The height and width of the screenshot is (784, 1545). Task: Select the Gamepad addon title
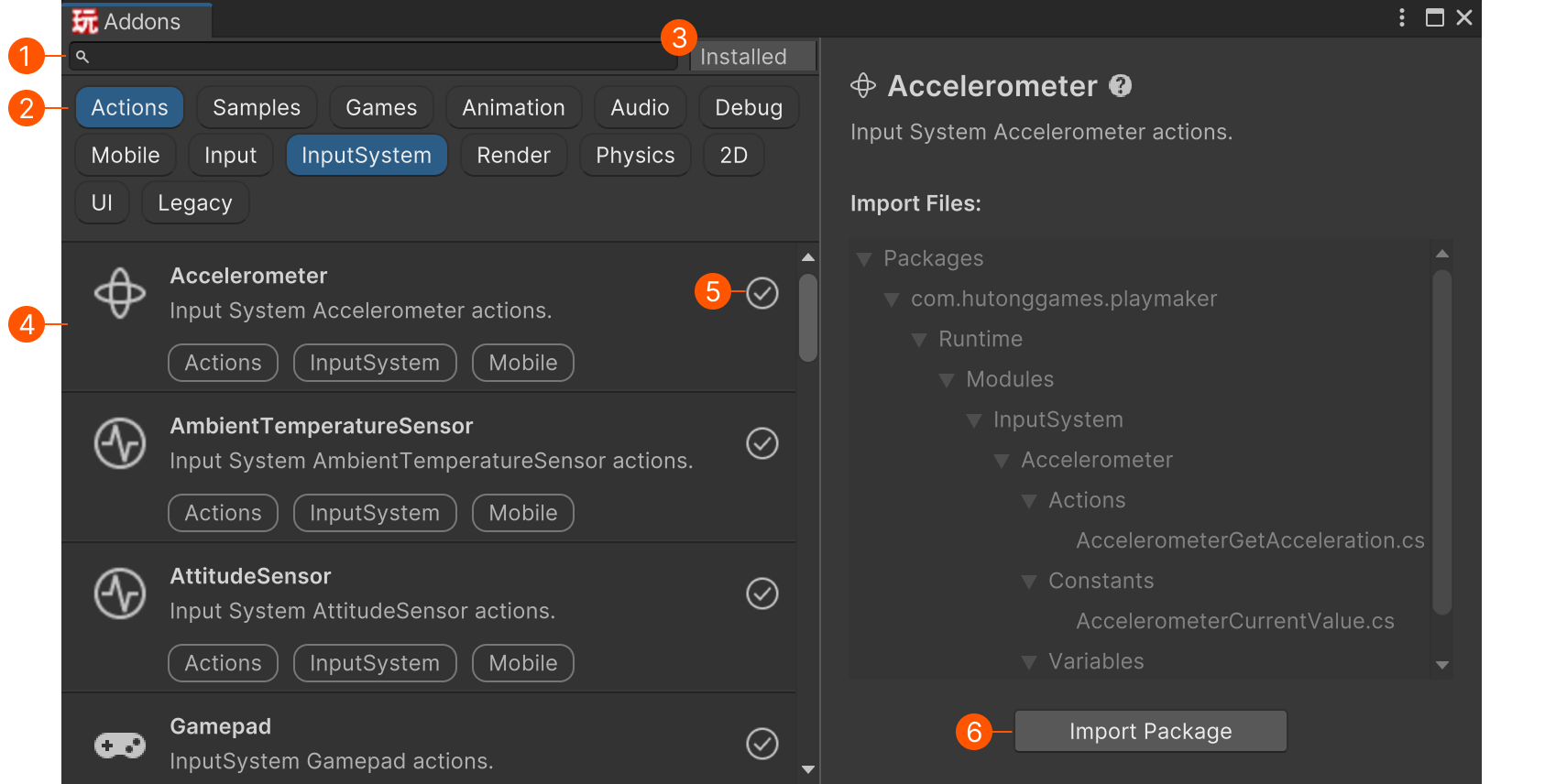[221, 726]
